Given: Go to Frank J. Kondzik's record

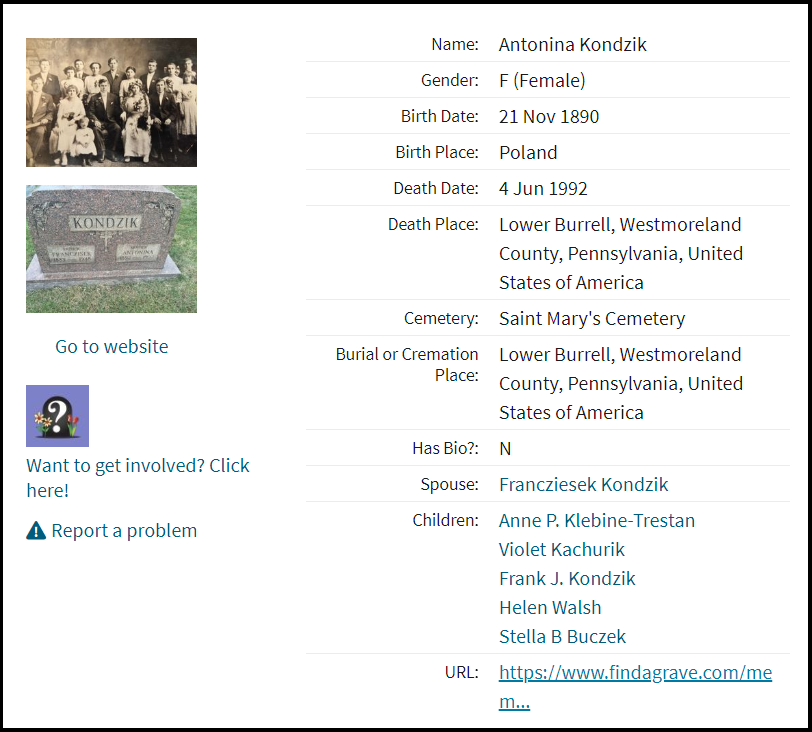Looking at the screenshot, I should (567, 579).
